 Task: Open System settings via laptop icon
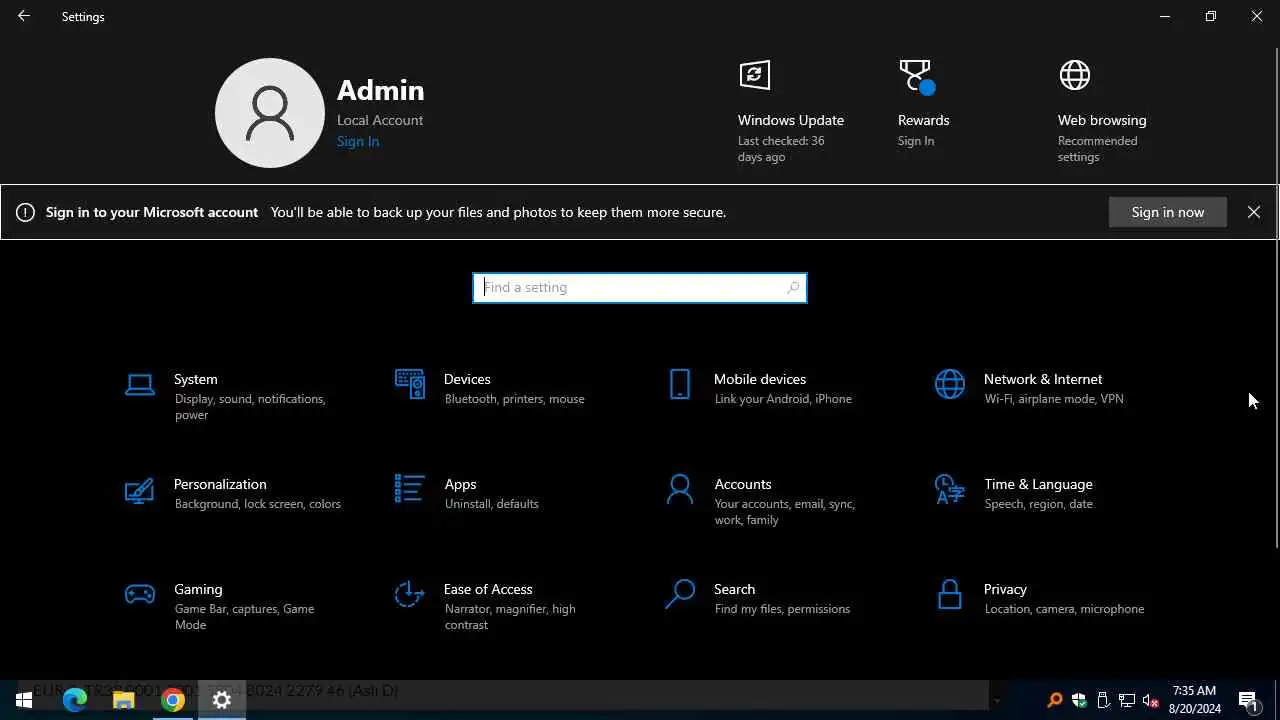[x=140, y=384]
